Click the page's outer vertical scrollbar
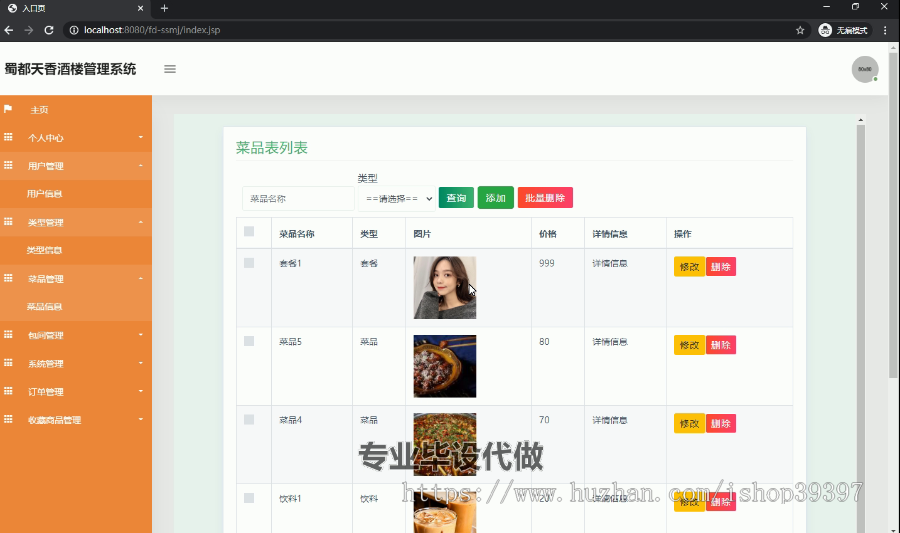The width and height of the screenshot is (900, 533). [x=893, y=215]
